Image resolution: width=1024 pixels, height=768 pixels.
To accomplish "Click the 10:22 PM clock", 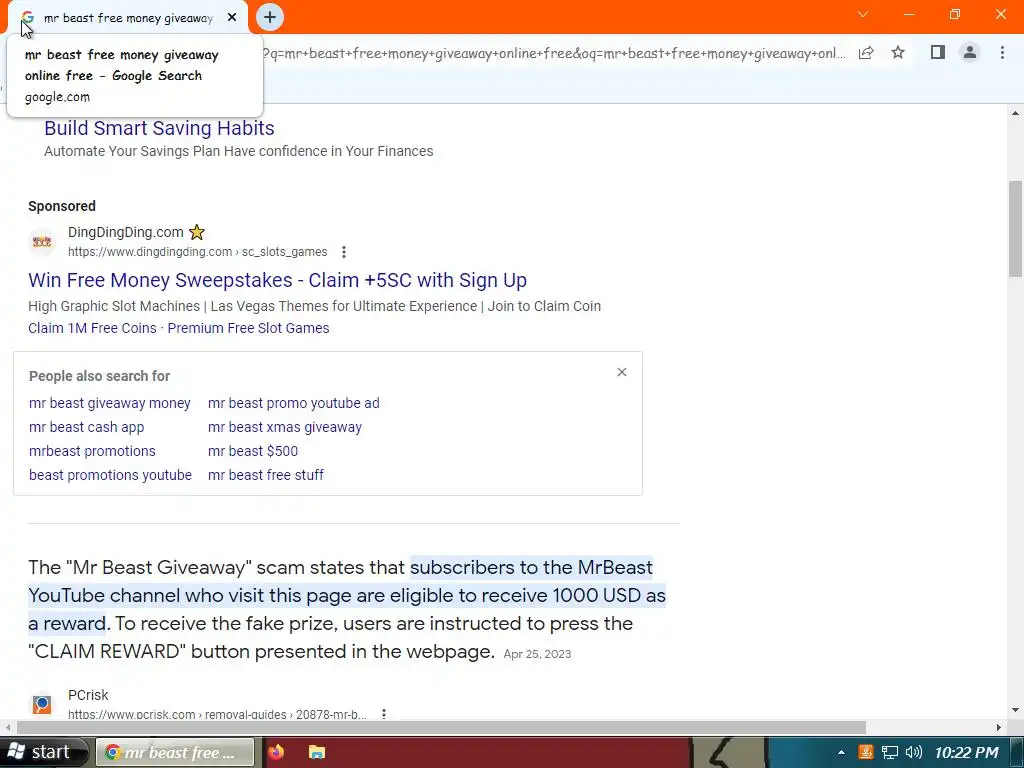I will pyautogui.click(x=966, y=752).
